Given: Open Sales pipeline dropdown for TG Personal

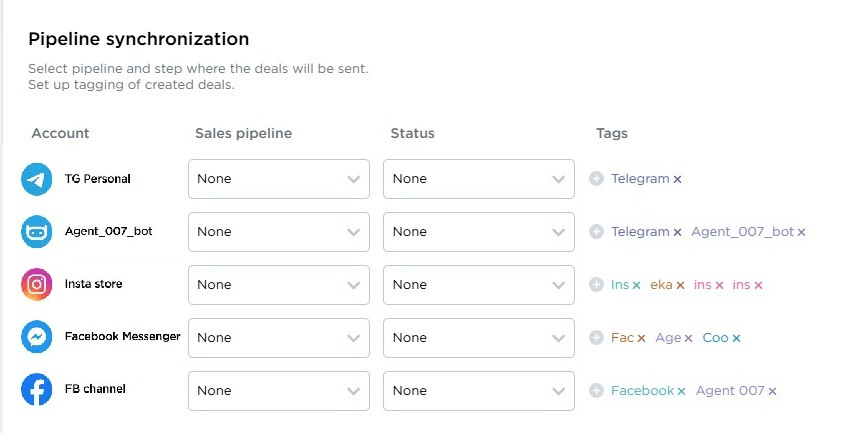Looking at the screenshot, I should pyautogui.click(x=278, y=179).
